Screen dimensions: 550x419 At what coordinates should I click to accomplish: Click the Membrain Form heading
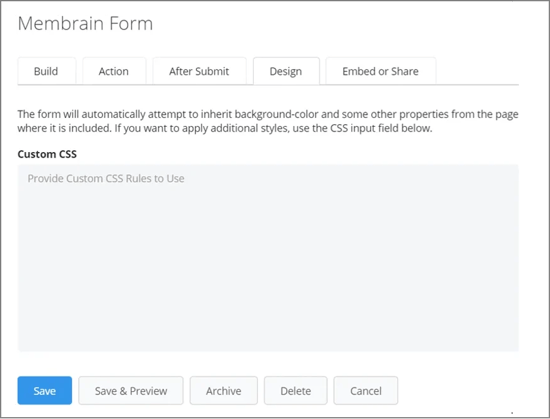click(x=85, y=24)
